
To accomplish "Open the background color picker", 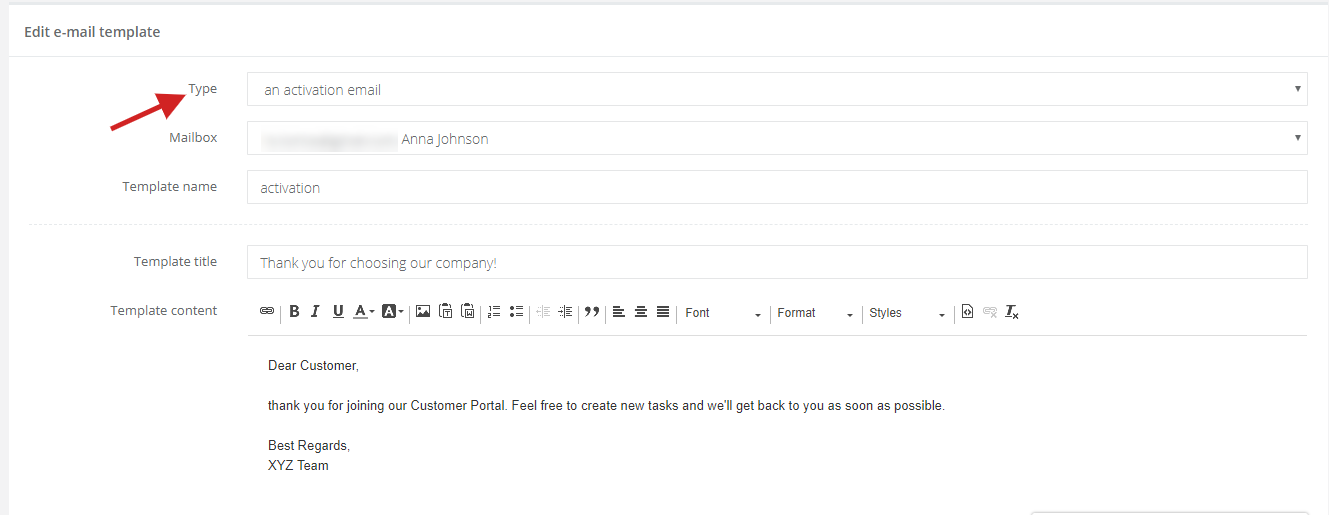I will [x=393, y=312].
